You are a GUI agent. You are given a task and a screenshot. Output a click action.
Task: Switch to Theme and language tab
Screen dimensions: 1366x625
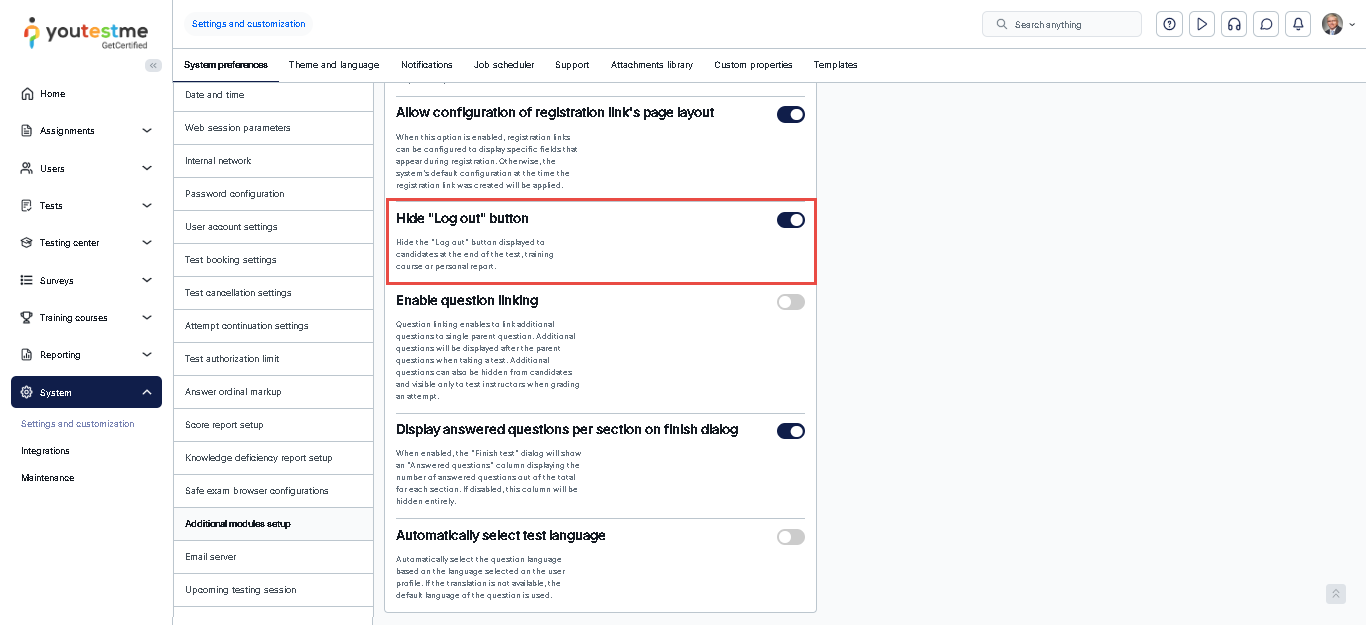point(334,65)
